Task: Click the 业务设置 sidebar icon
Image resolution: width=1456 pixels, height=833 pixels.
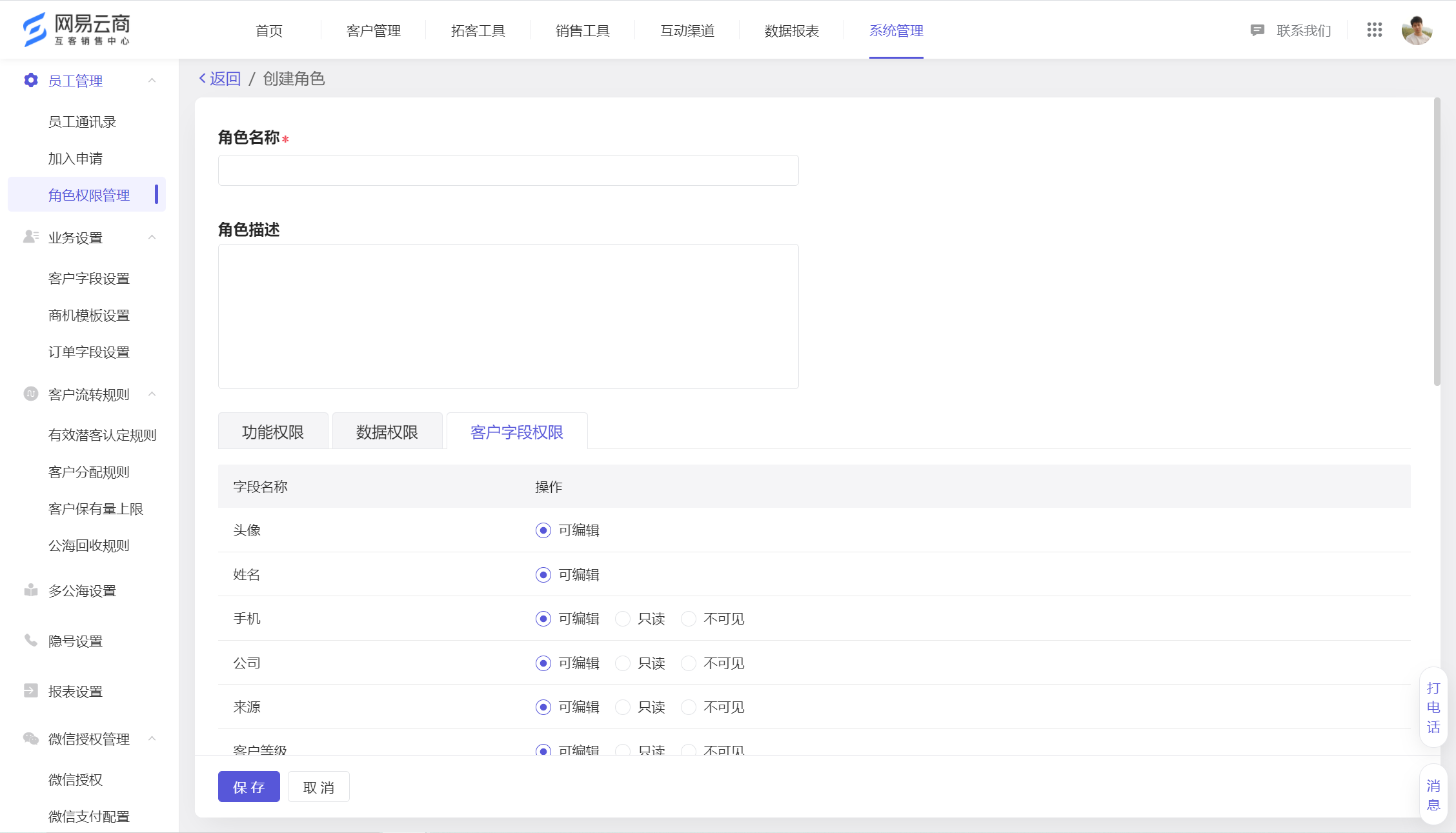Action: click(x=27, y=238)
